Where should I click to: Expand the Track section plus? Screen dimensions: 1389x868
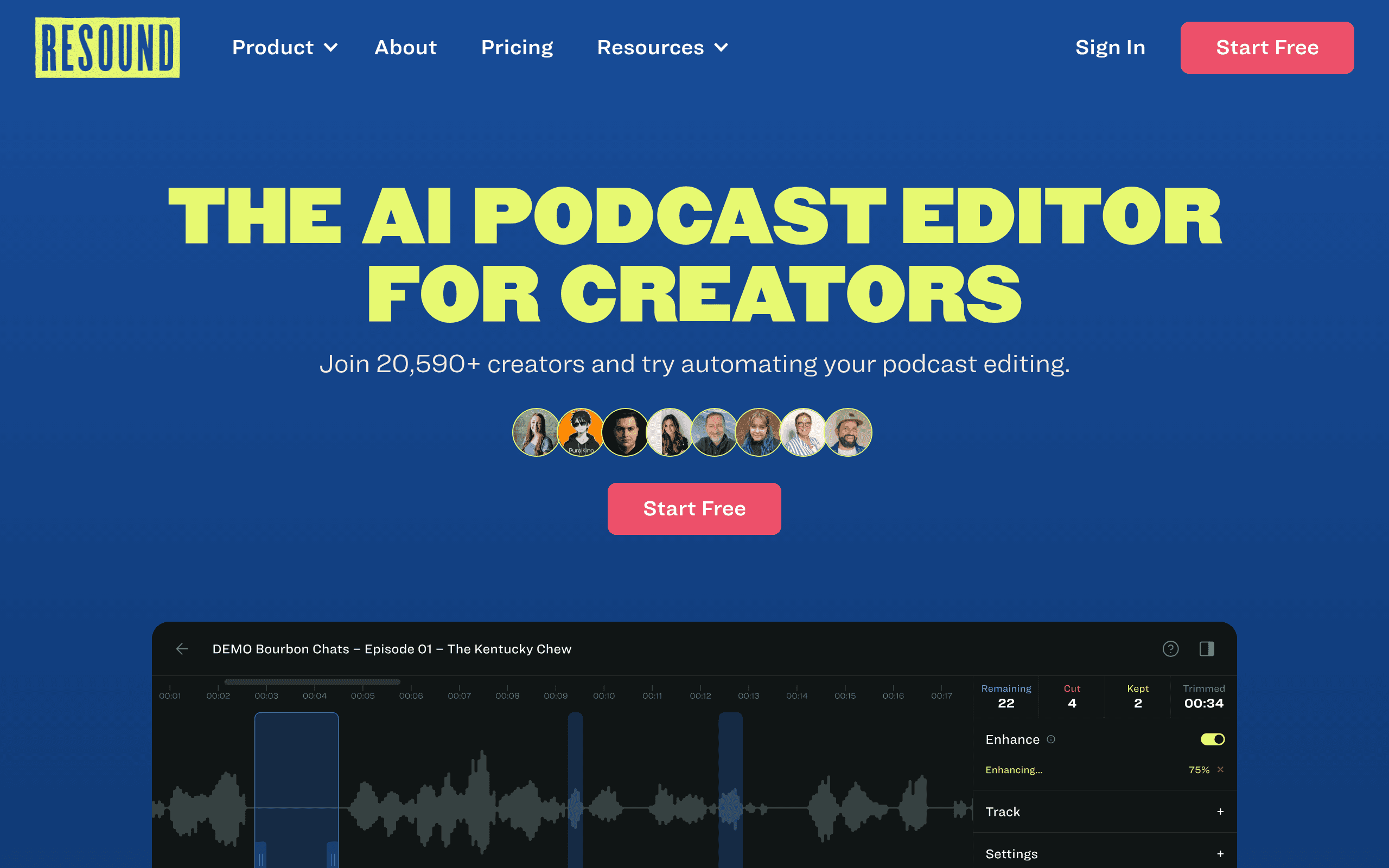[1220, 811]
